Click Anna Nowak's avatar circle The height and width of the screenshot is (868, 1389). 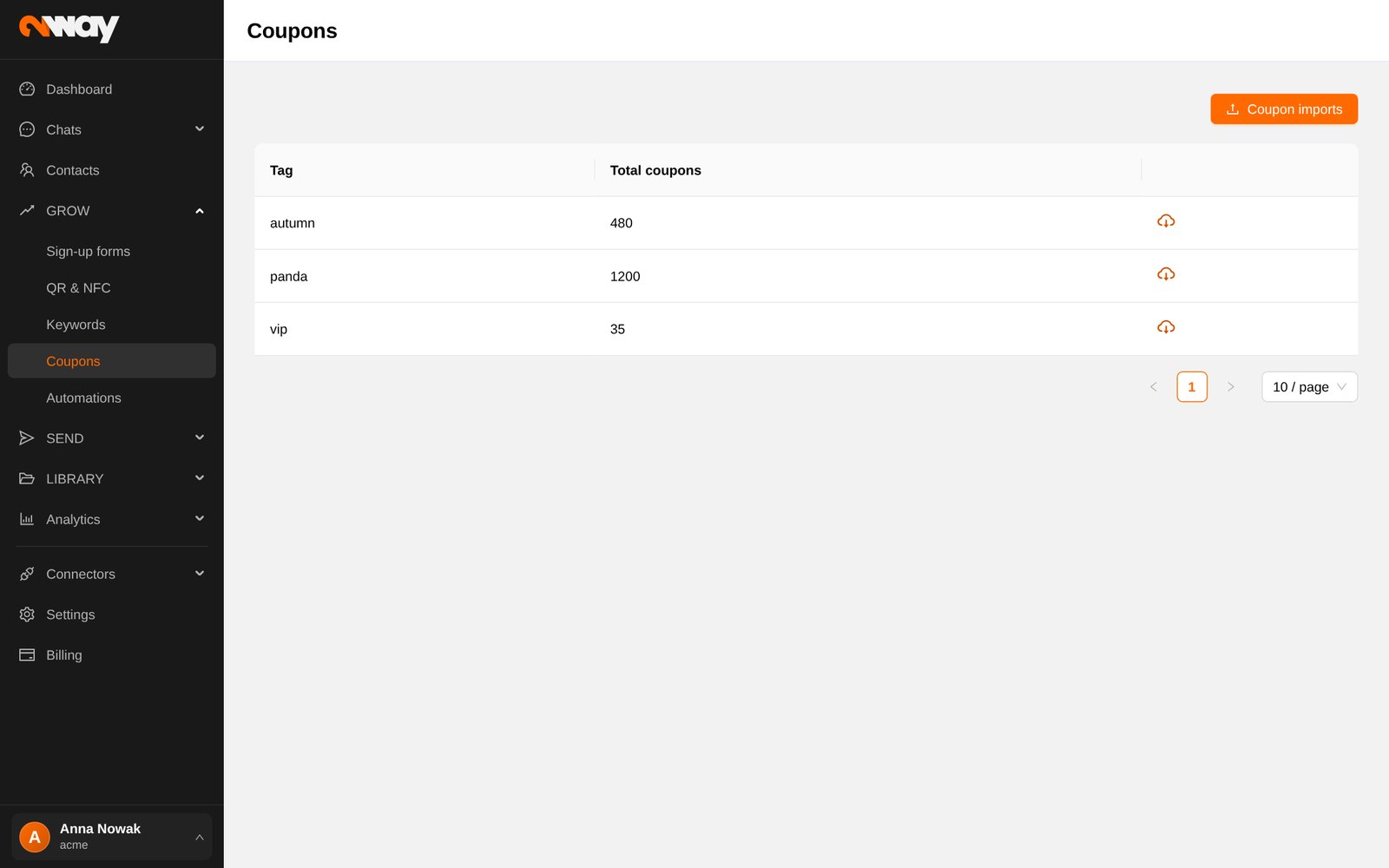click(x=35, y=837)
